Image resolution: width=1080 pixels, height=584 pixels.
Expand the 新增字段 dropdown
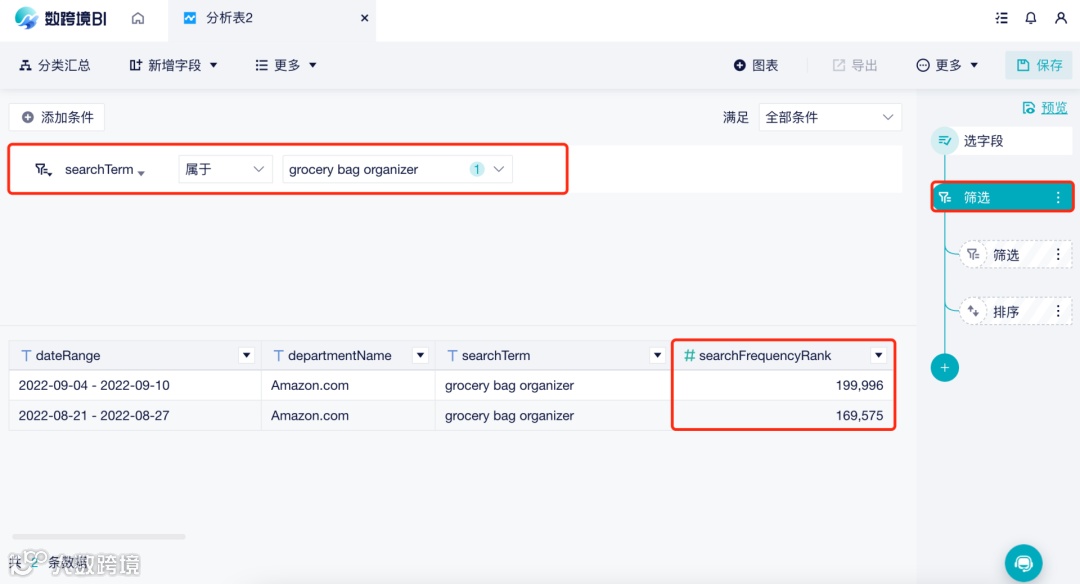point(173,65)
